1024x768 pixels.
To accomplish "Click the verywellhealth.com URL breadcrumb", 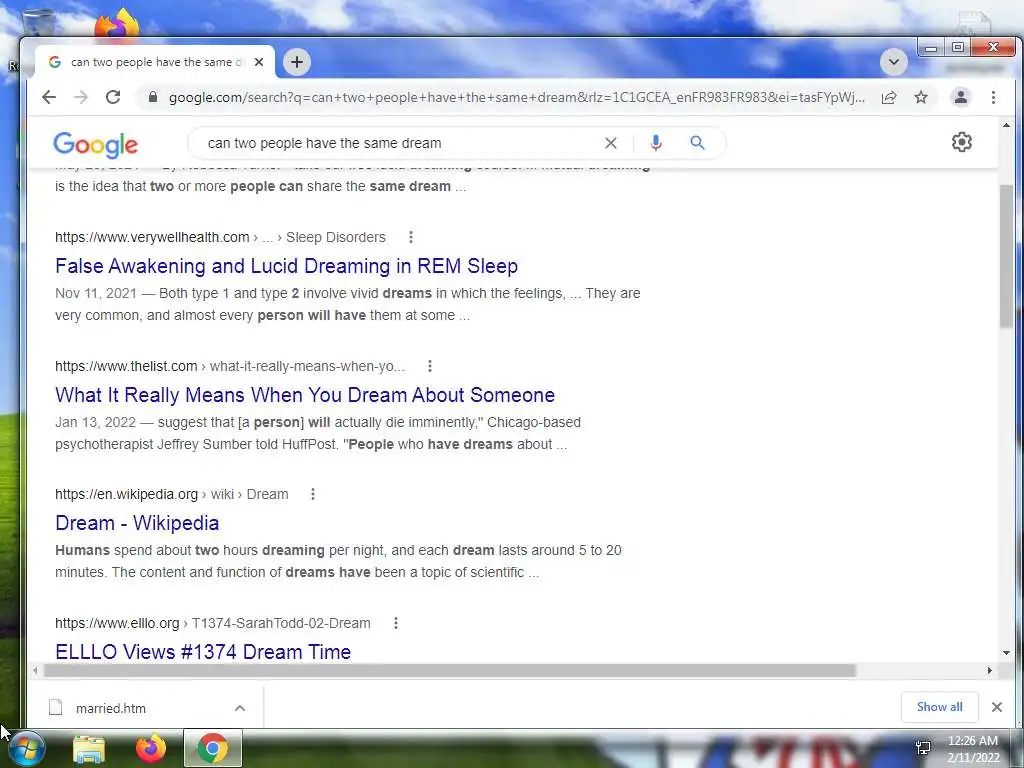I will pyautogui.click(x=220, y=237).
